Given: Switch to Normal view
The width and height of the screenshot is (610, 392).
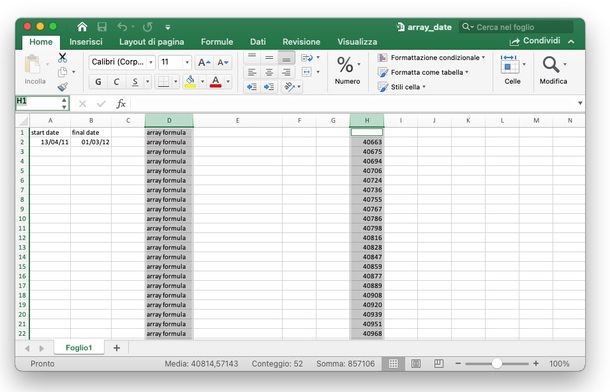Looking at the screenshot, I should (x=393, y=364).
